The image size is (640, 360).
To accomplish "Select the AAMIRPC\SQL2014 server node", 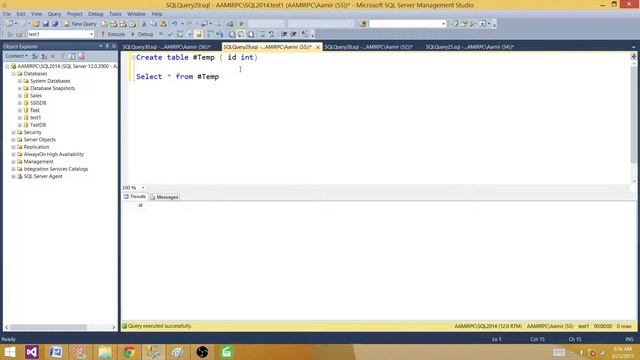I will pos(67,66).
